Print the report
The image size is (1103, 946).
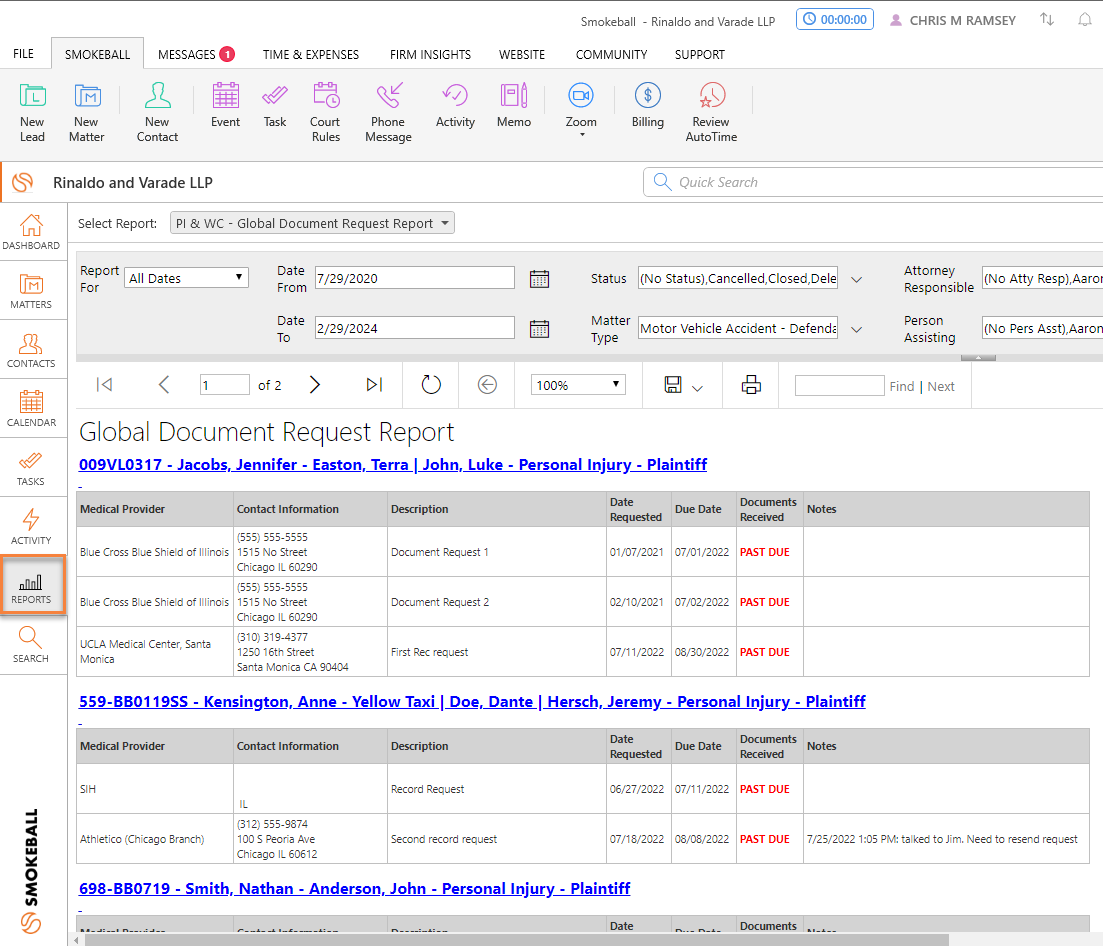tap(751, 385)
